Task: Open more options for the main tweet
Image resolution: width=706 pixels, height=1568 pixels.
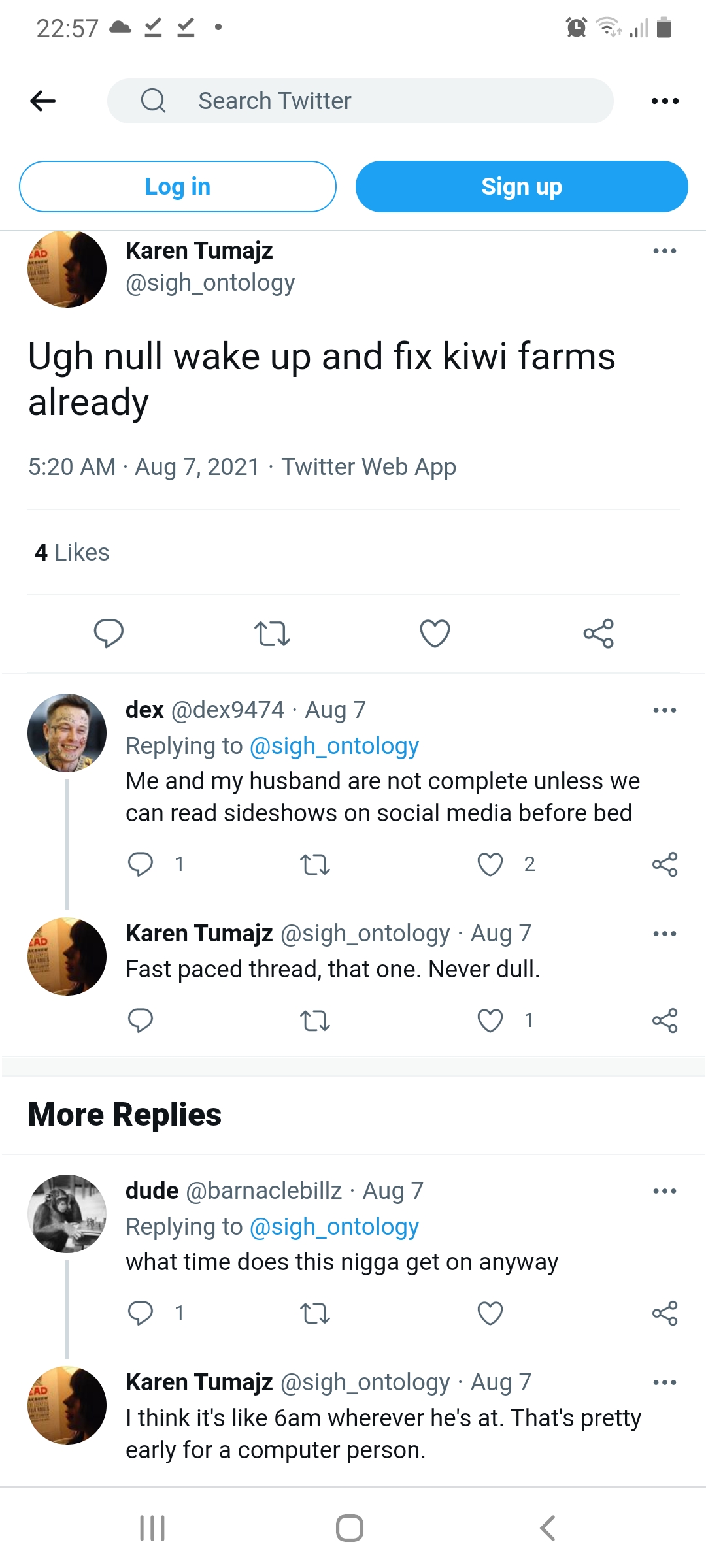Action: tap(664, 251)
